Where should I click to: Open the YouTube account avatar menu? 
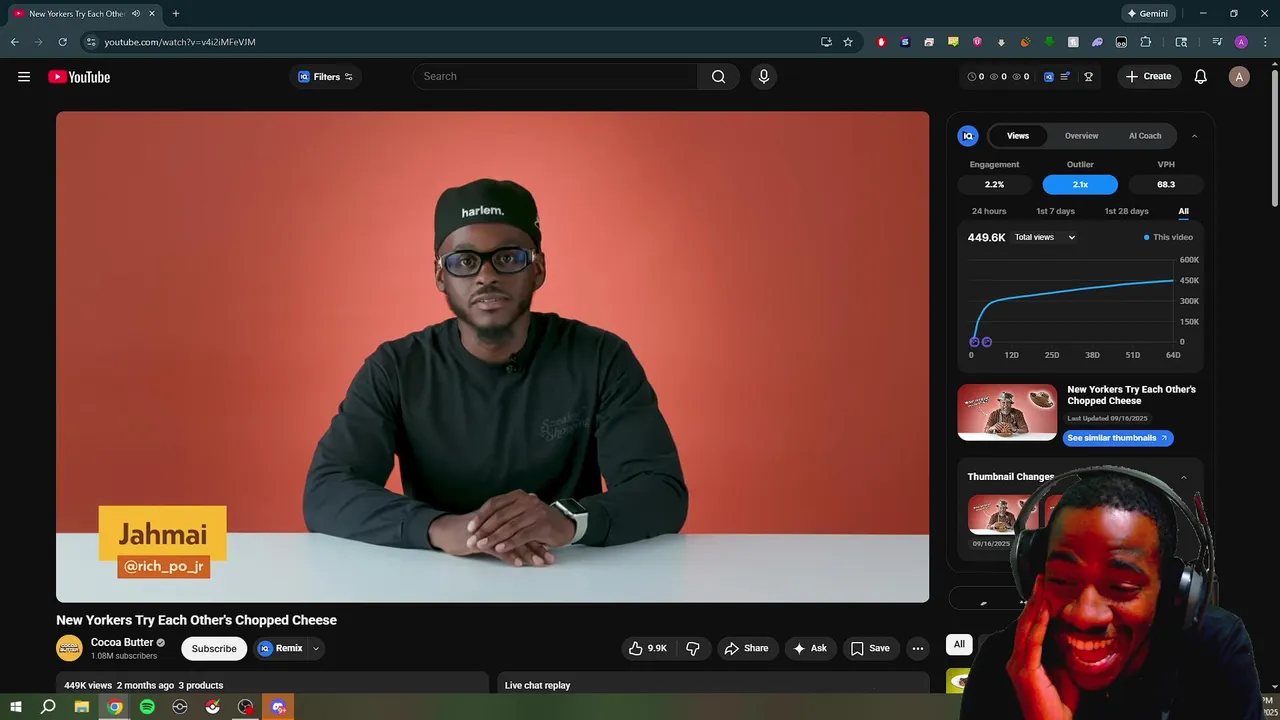1239,77
